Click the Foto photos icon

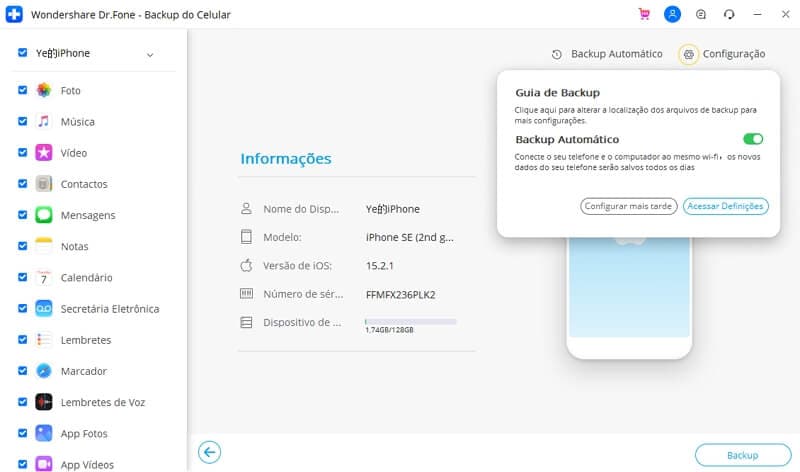click(44, 90)
